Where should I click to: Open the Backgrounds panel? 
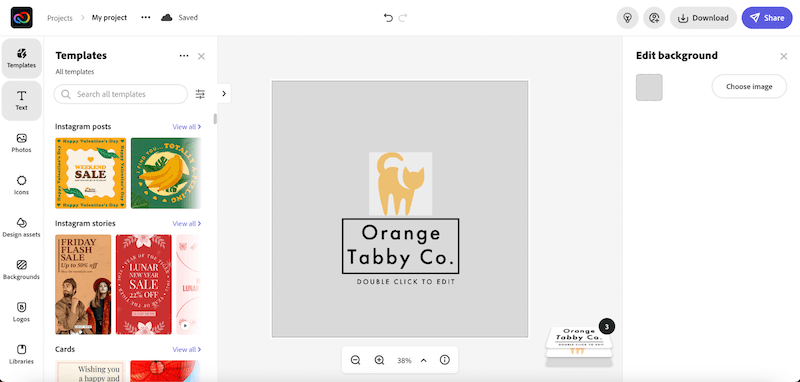coord(21,270)
